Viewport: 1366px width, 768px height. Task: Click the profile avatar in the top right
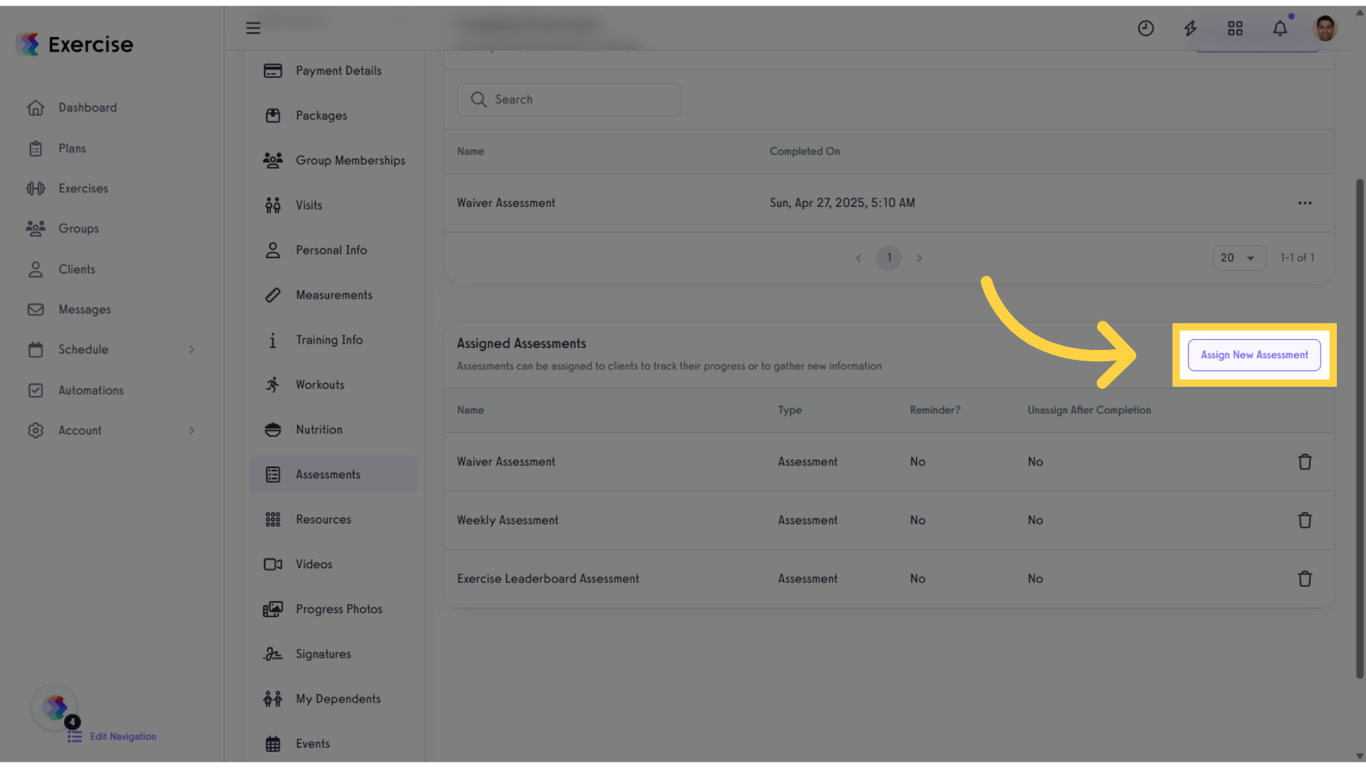[x=1324, y=28]
